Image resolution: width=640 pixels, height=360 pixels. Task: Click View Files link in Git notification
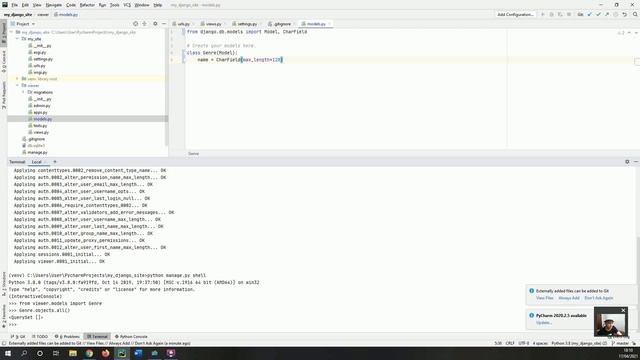(x=544, y=298)
